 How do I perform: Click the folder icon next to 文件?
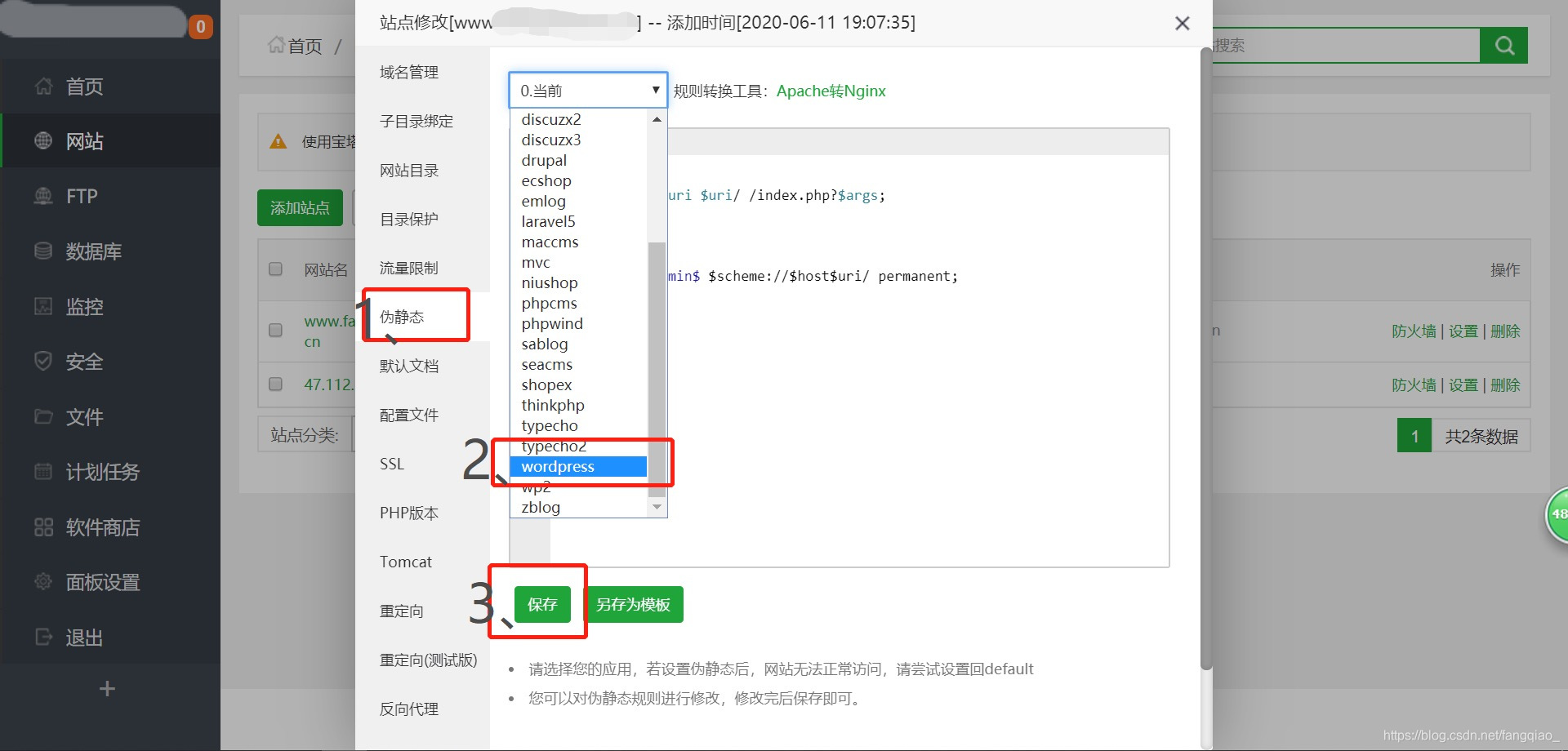tap(43, 416)
